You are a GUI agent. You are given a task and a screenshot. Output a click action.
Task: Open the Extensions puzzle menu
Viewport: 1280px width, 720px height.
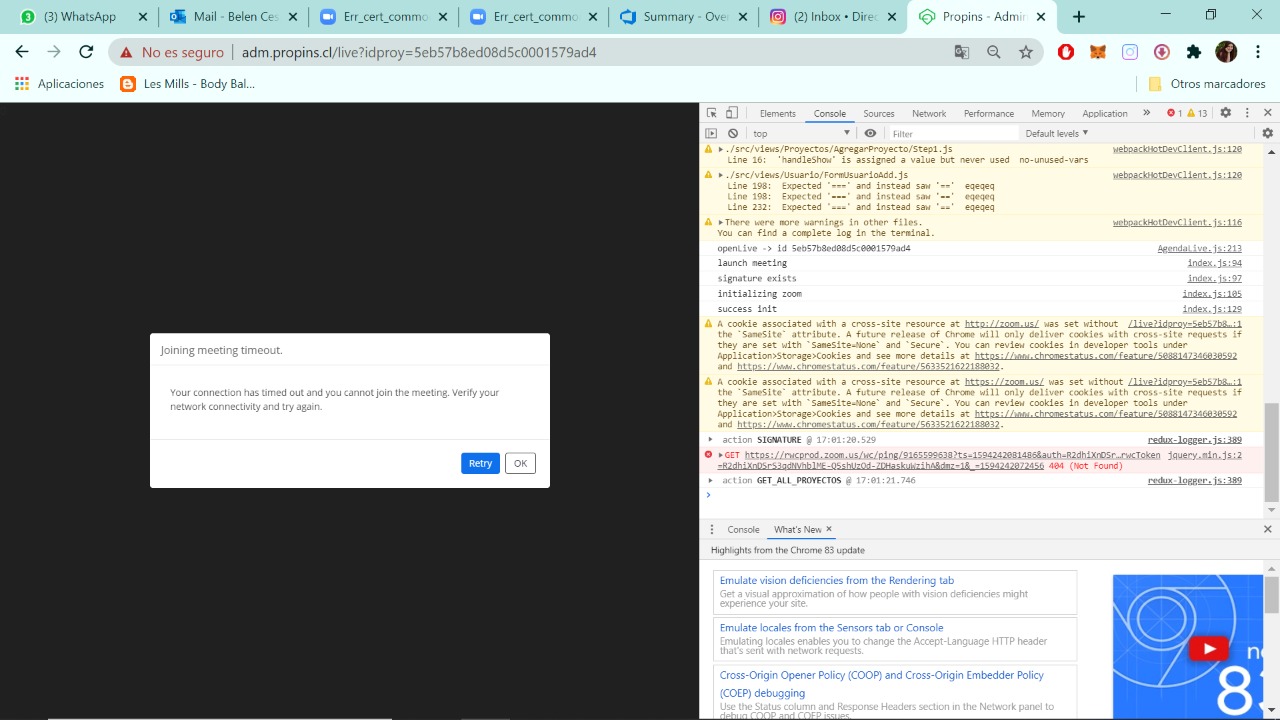click(x=1194, y=52)
